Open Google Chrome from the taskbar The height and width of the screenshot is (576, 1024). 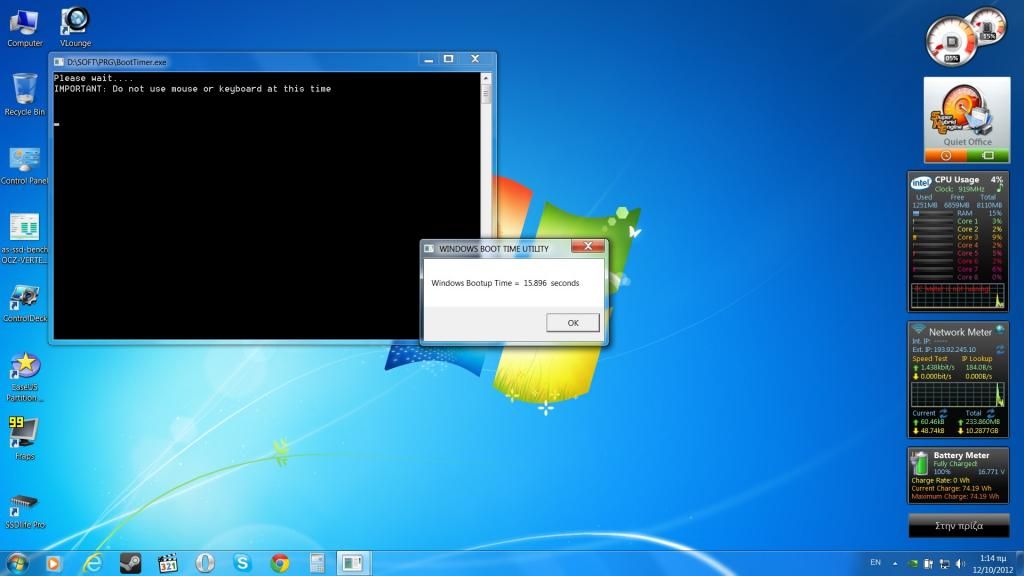pyautogui.click(x=279, y=563)
